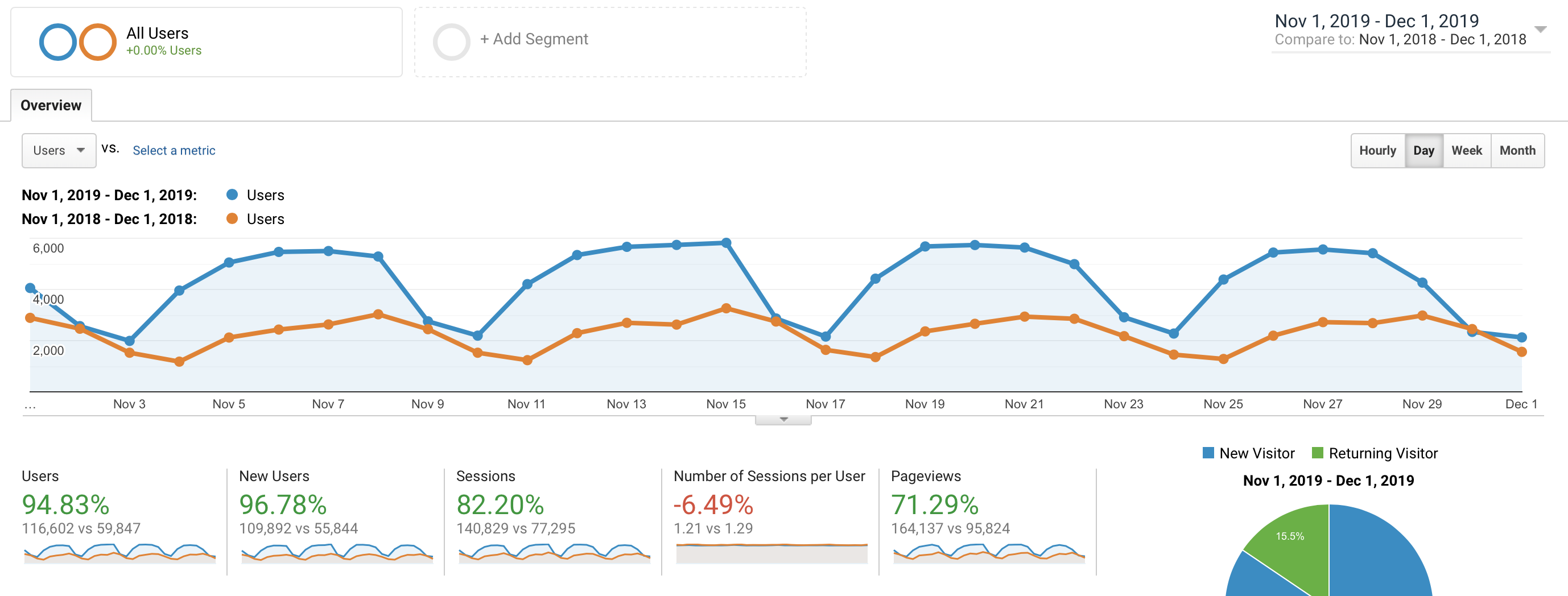Screen dimensions: 1568x596
Task: Click the green Returning Visitor legend square
Action: pos(1317,453)
